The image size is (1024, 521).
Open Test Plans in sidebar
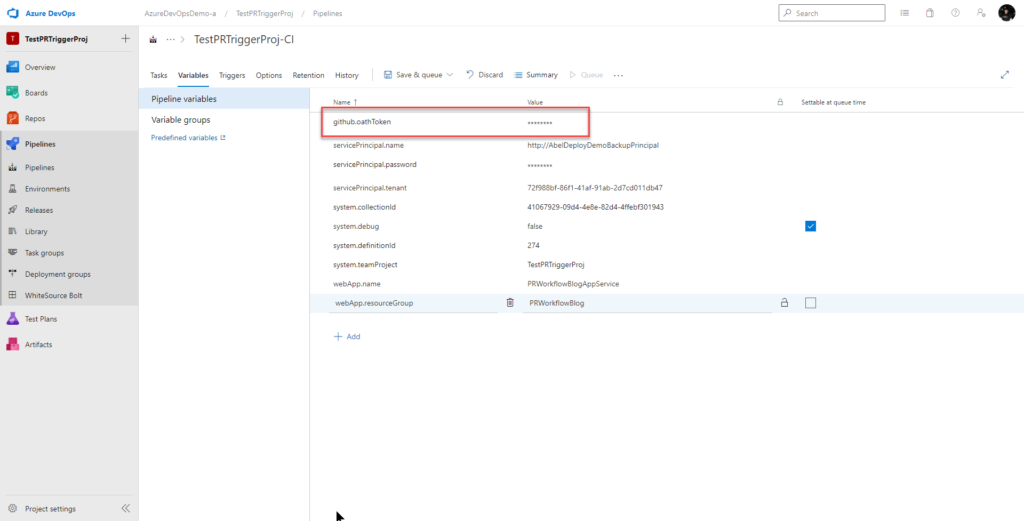tap(41, 319)
